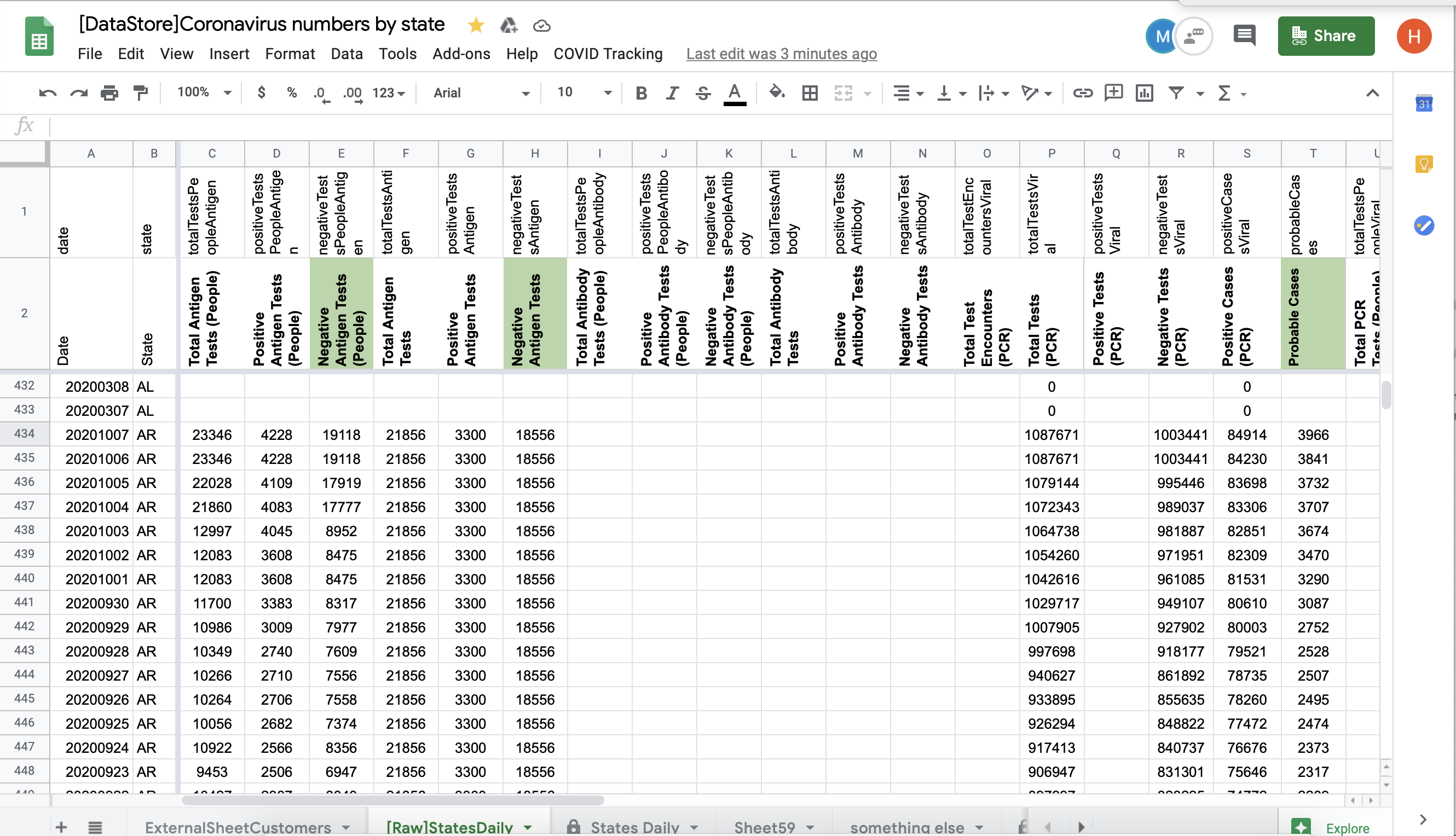The width and height of the screenshot is (1456, 836).
Task: Open the All Sheets list
Action: point(95,827)
